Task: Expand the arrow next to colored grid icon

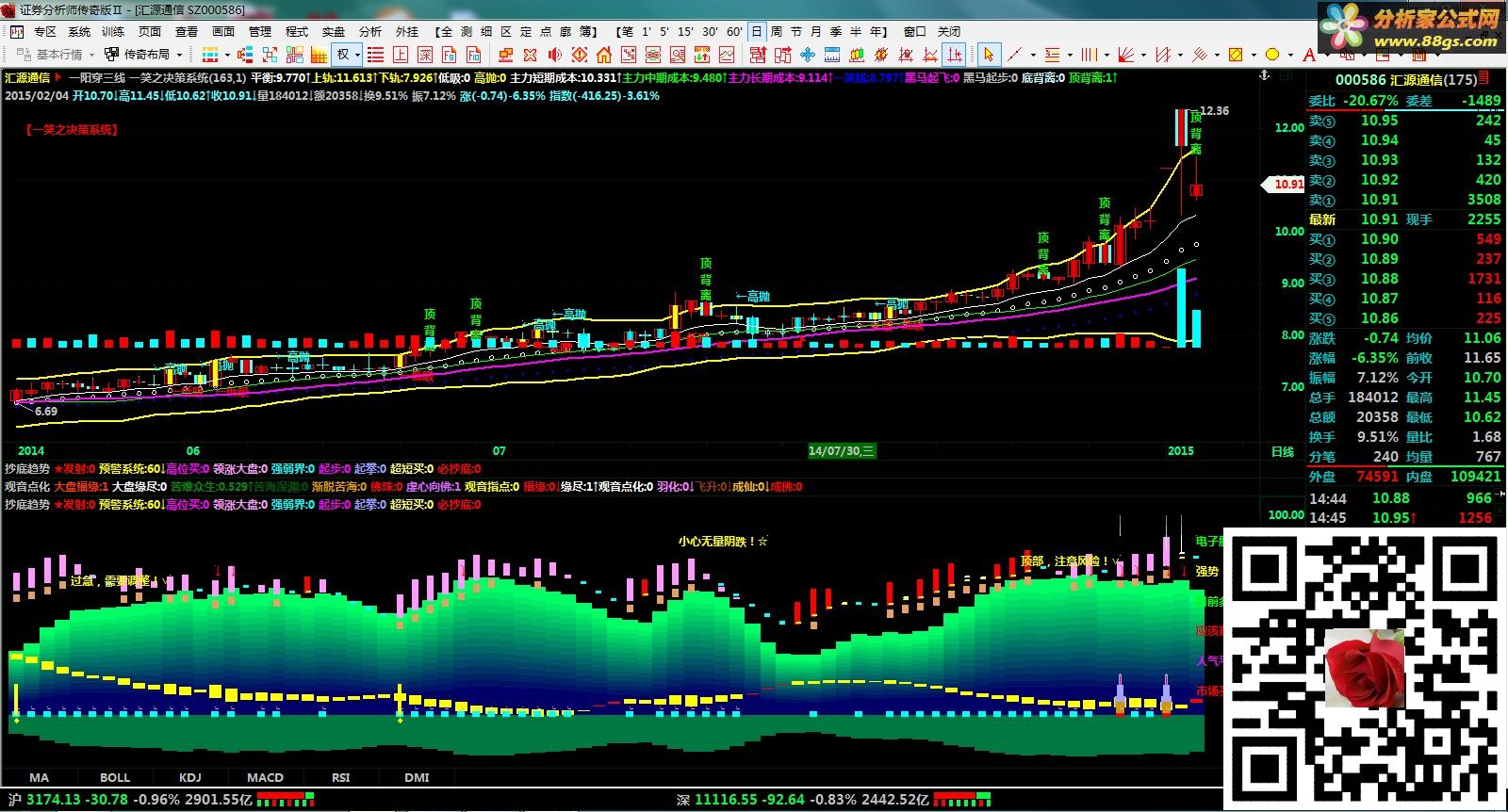Action: coord(227,55)
